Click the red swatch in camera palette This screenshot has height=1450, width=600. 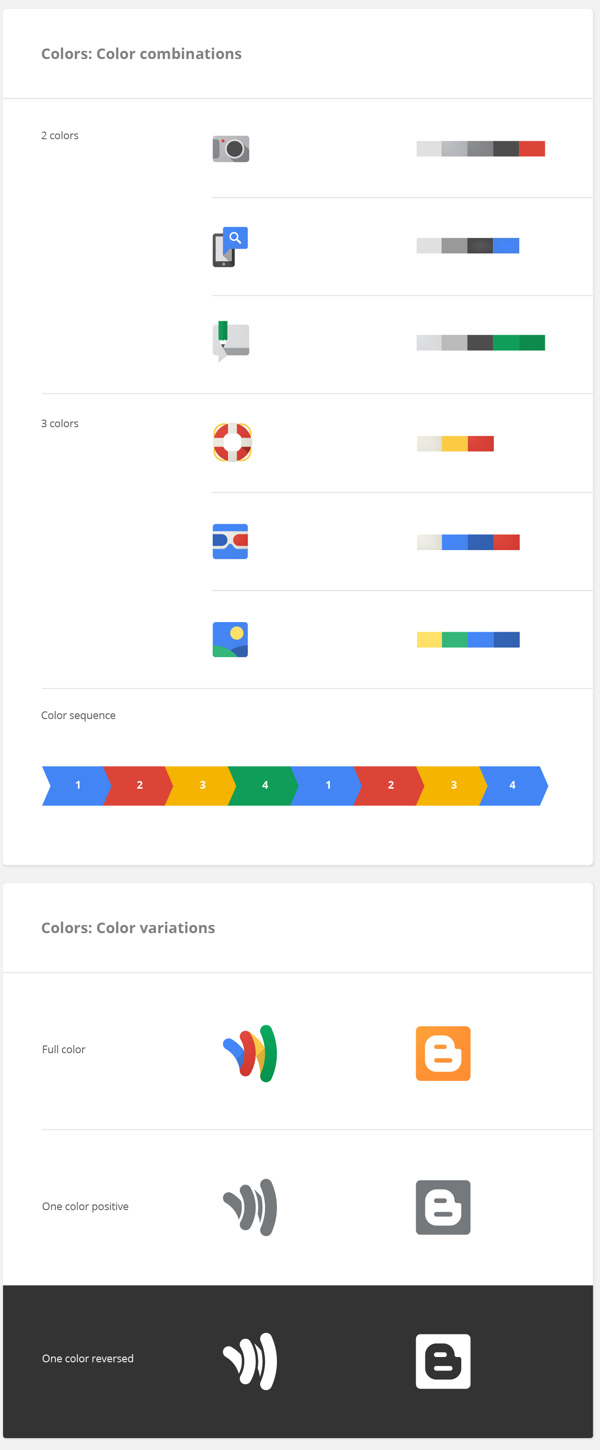pyautogui.click(x=532, y=149)
